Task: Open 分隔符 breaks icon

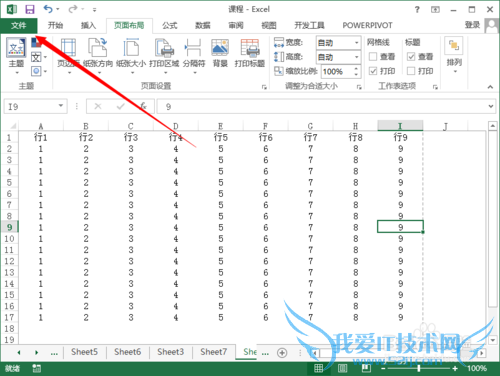Action: click(193, 47)
